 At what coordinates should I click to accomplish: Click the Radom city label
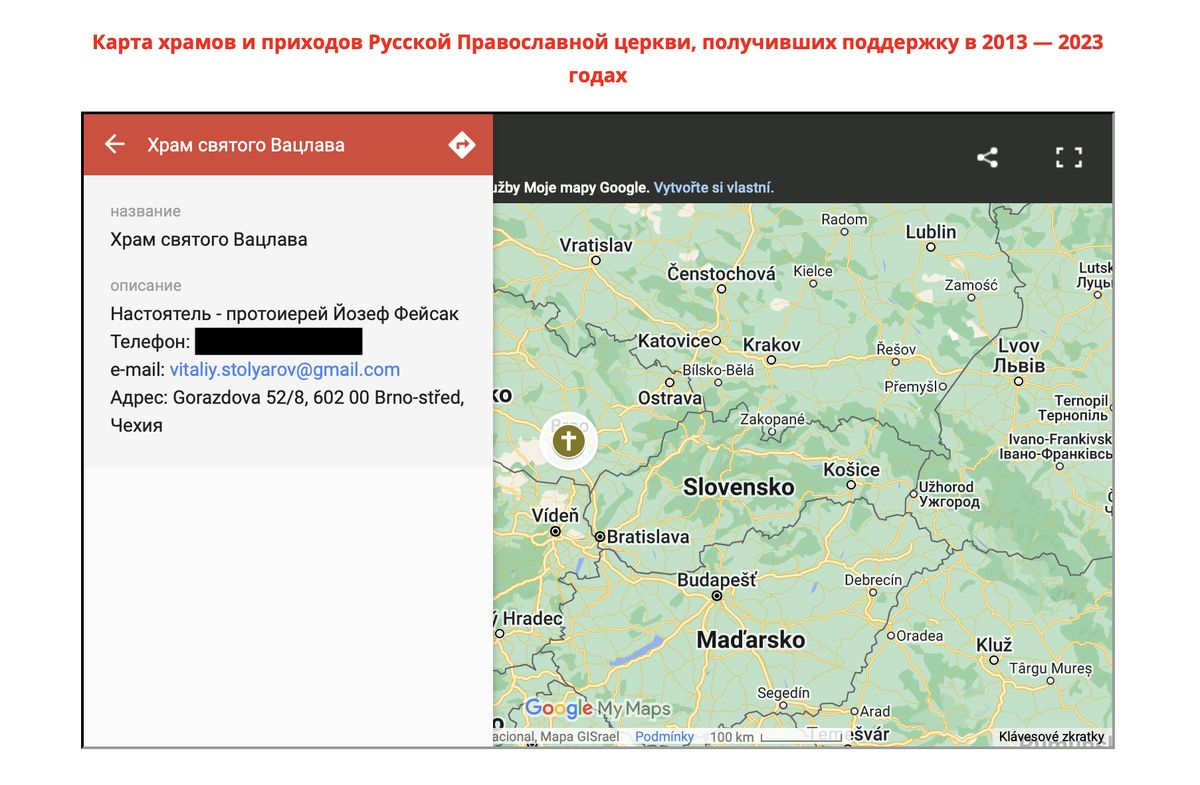[844, 219]
